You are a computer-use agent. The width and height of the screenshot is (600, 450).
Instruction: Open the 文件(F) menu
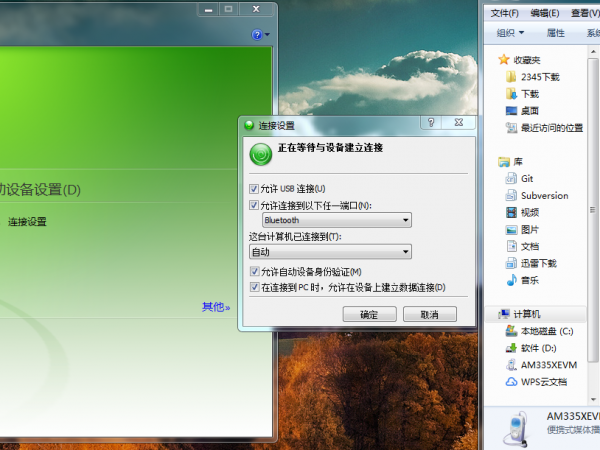[503, 13]
